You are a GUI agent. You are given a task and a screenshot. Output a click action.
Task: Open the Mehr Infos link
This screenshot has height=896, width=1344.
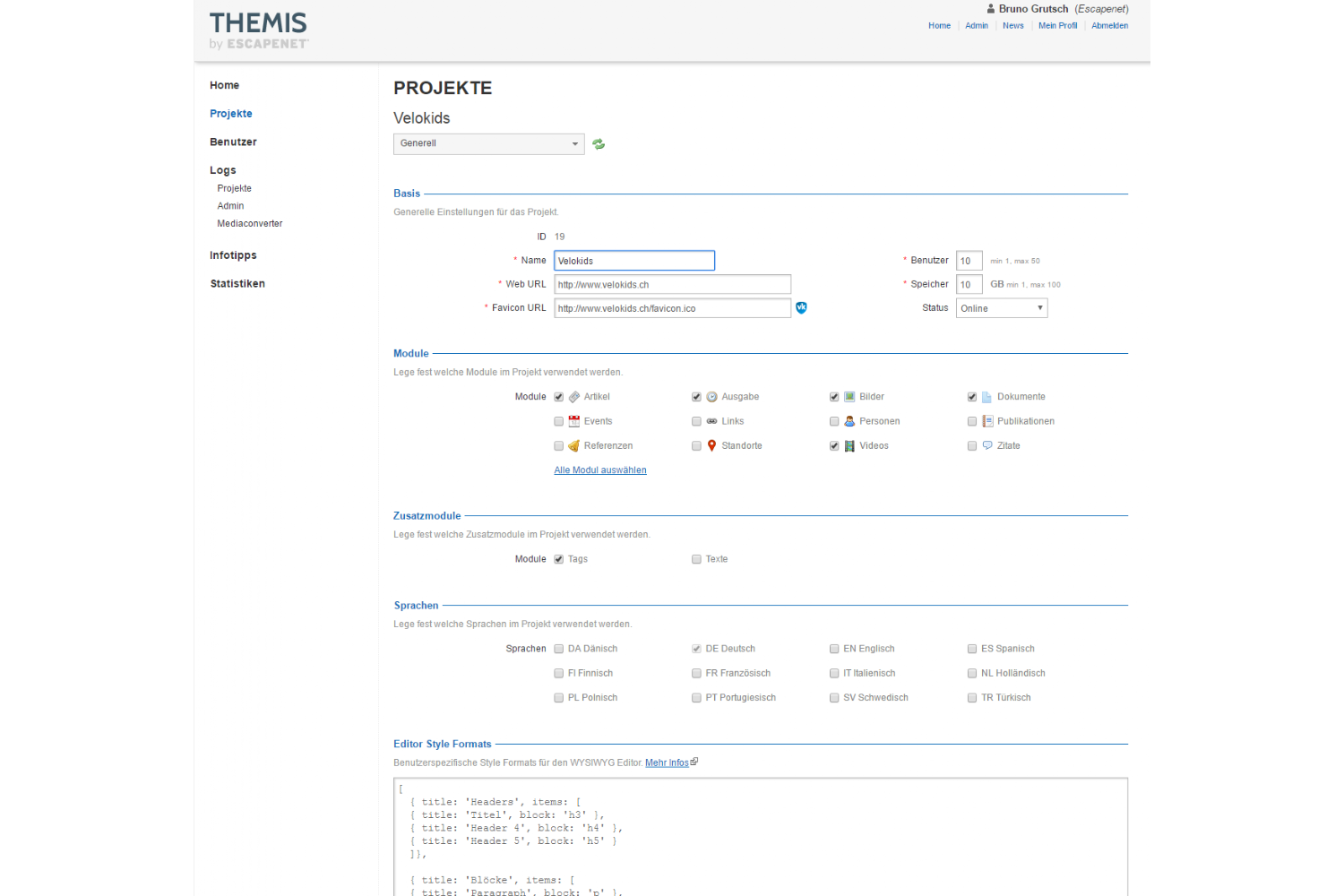[668, 763]
